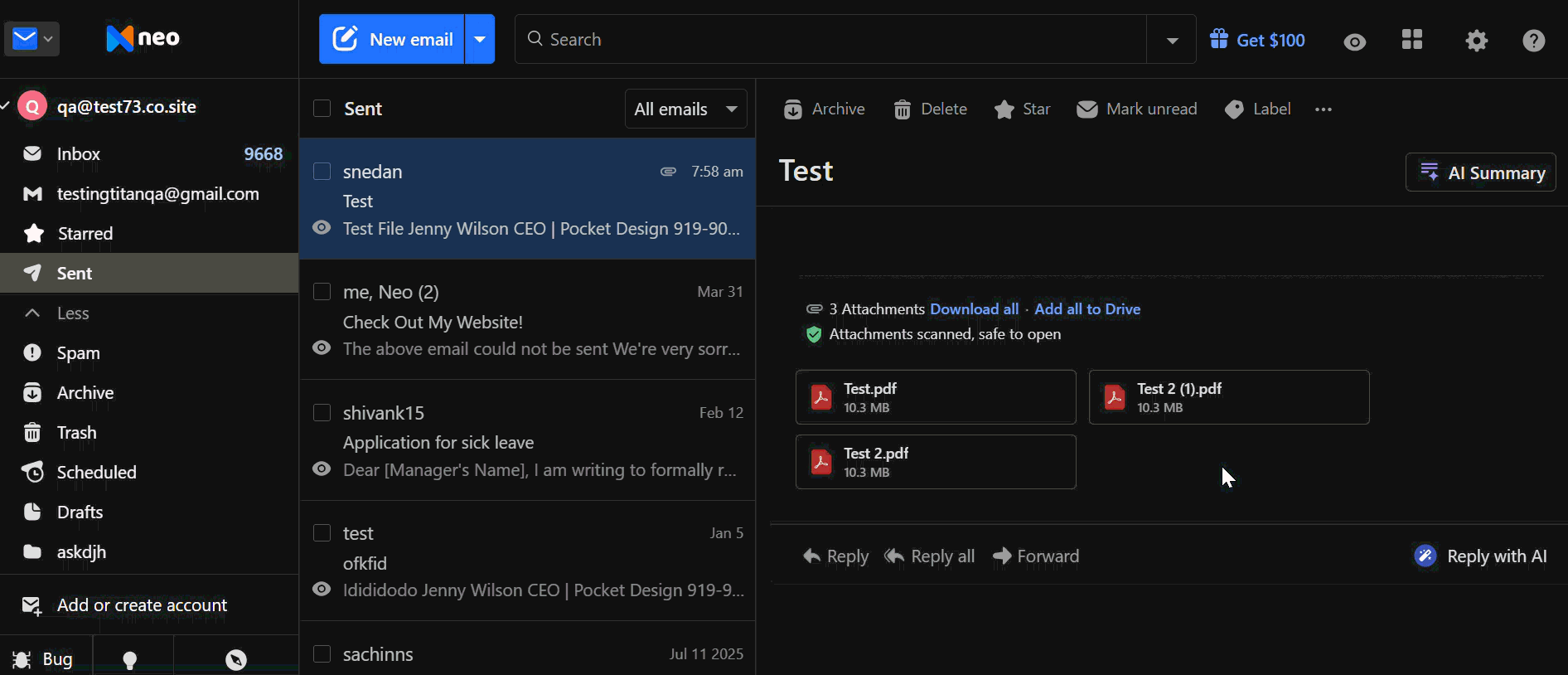This screenshot has width=1568, height=675.
Task: Focus the Search field
Action: pyautogui.click(x=830, y=39)
